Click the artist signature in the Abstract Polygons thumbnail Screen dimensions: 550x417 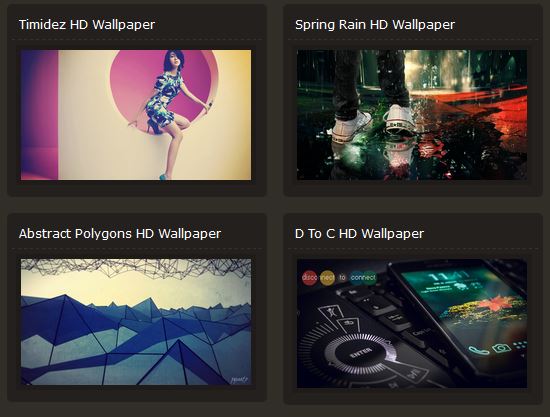[240, 380]
